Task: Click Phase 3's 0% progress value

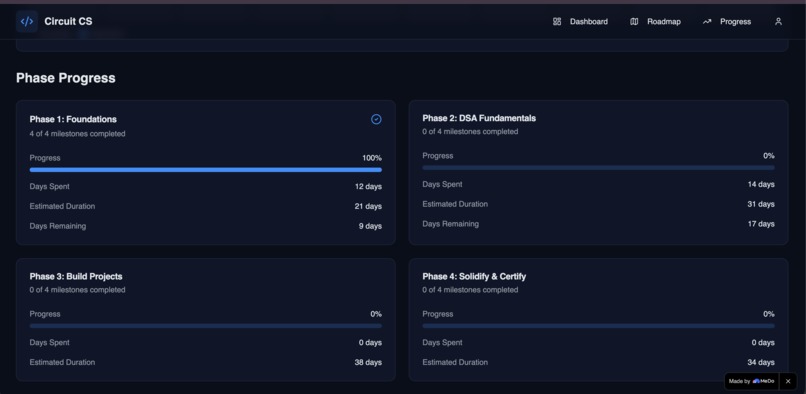Action: 376,314
